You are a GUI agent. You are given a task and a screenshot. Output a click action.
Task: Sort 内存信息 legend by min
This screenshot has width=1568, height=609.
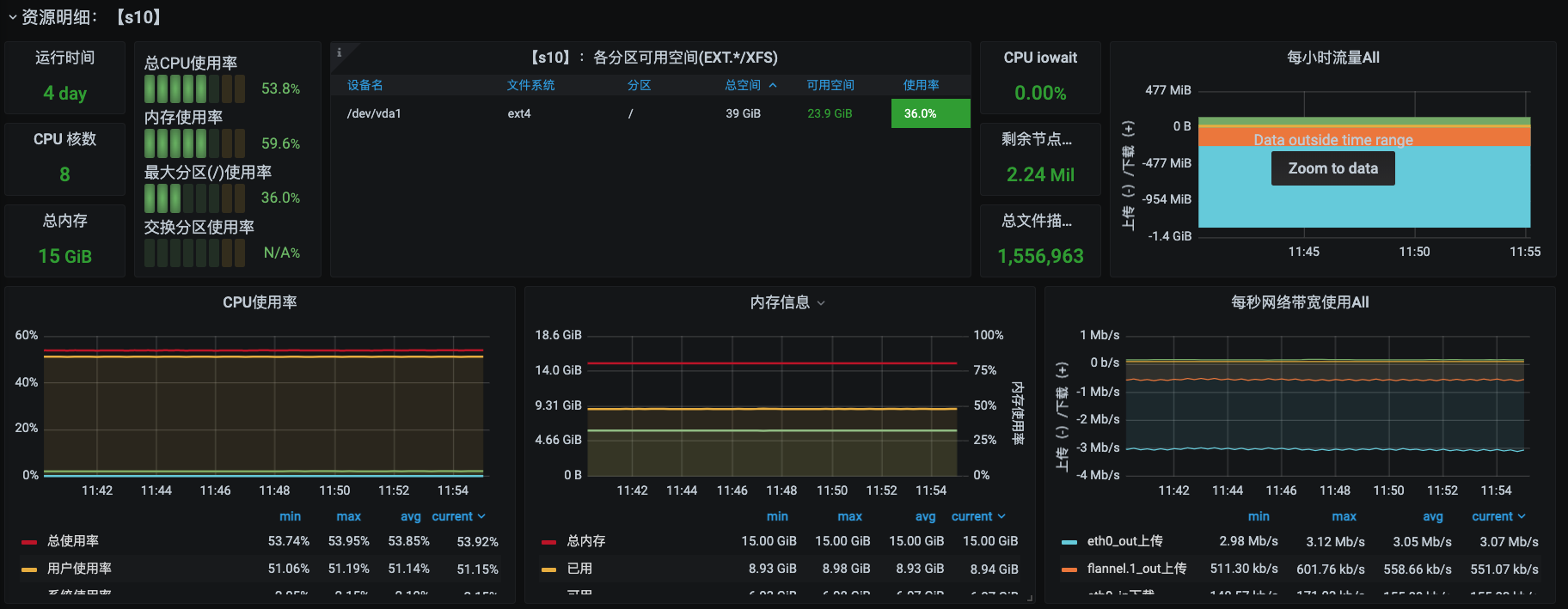777,516
